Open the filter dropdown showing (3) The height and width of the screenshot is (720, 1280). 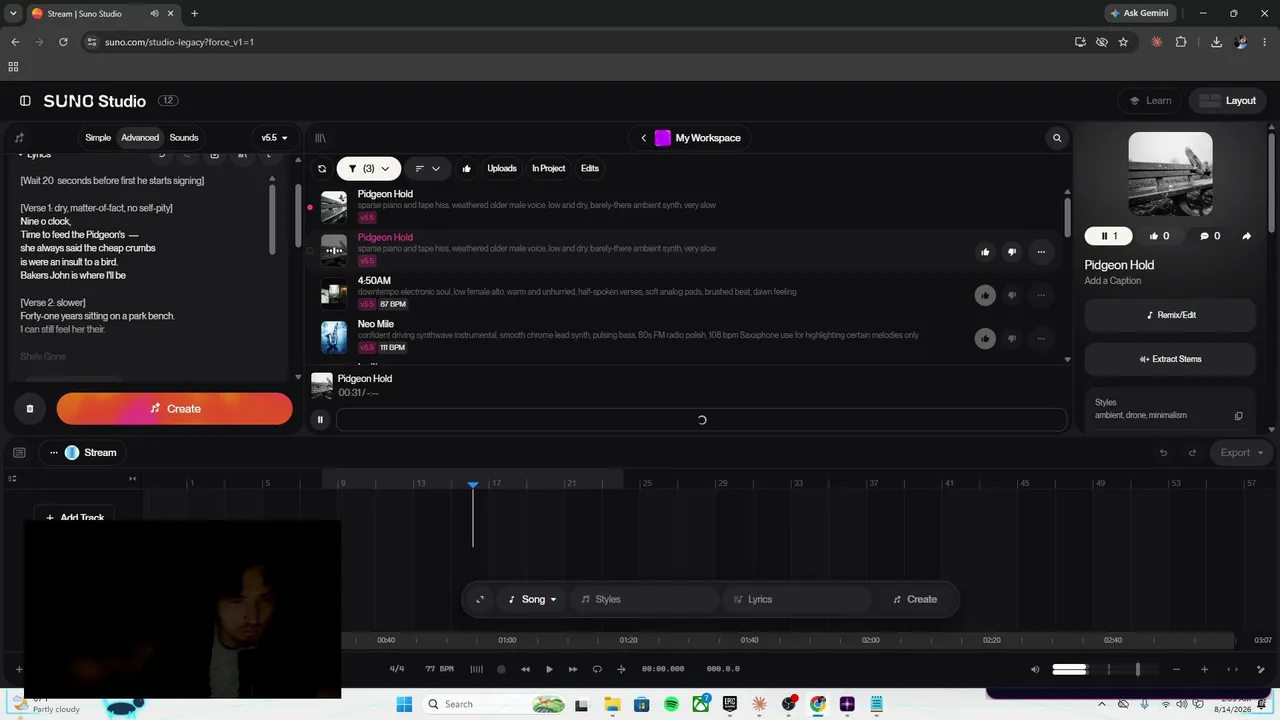point(369,169)
